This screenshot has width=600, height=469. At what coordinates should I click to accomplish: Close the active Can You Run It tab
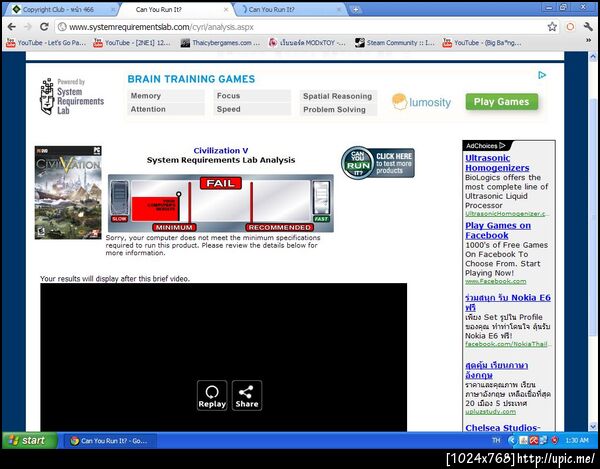tap(226, 10)
